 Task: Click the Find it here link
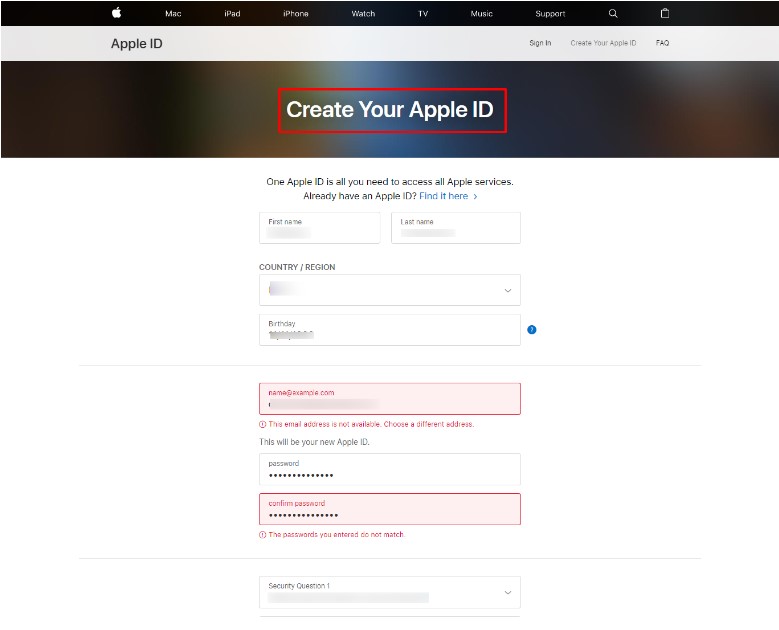tap(448, 196)
